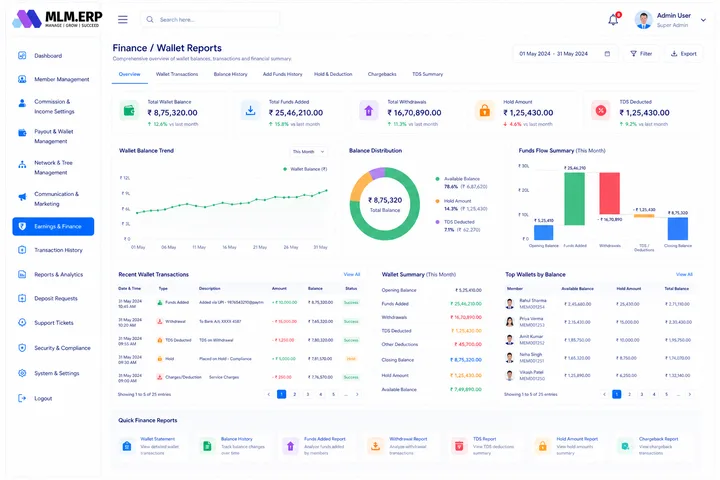Click Transaction History sidebar icon
This screenshot has width=720, height=480.
click(22, 250)
